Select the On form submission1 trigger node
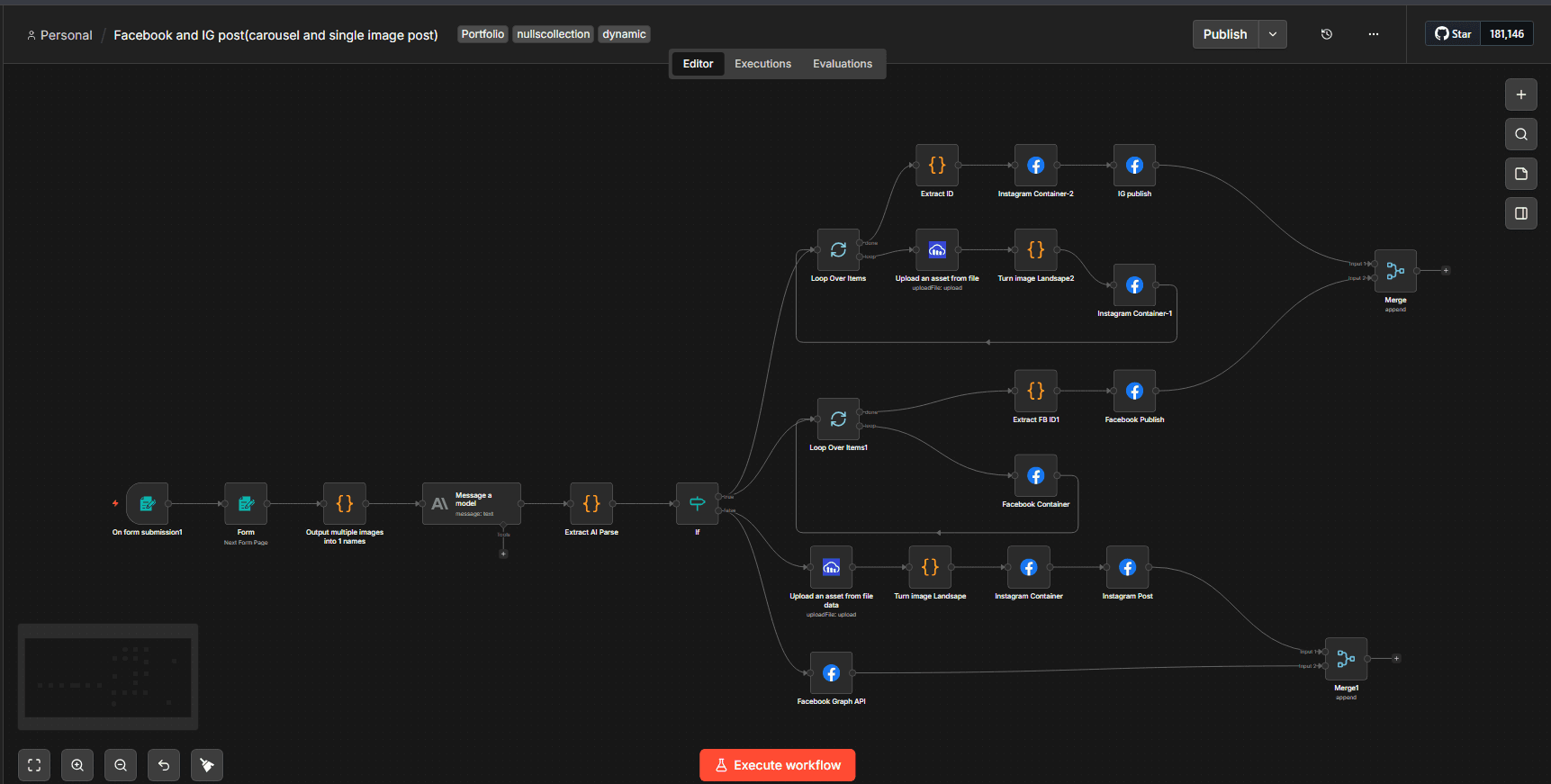Image resolution: width=1551 pixels, height=784 pixels. 148,504
